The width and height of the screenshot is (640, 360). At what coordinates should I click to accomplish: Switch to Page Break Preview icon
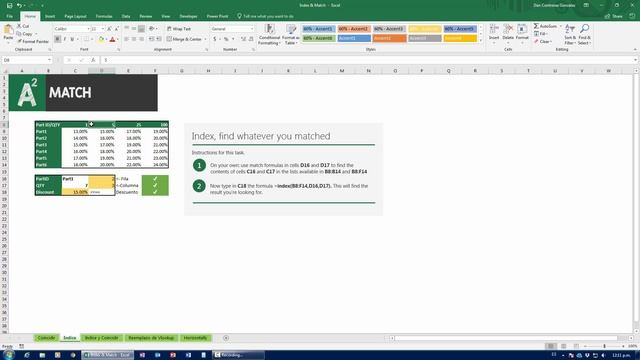pos(576,346)
